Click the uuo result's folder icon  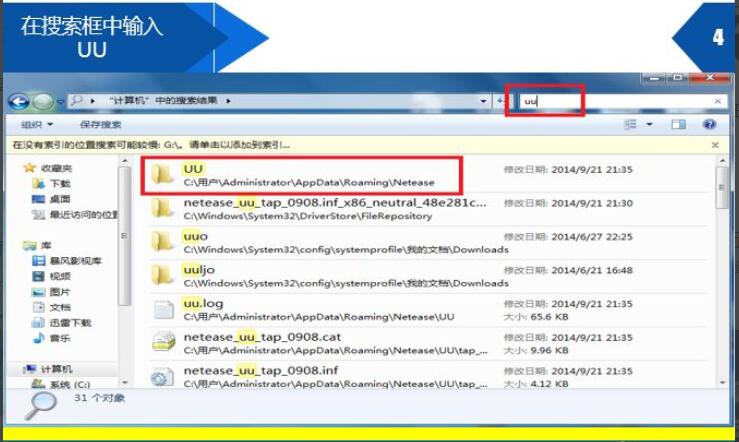[x=163, y=242]
